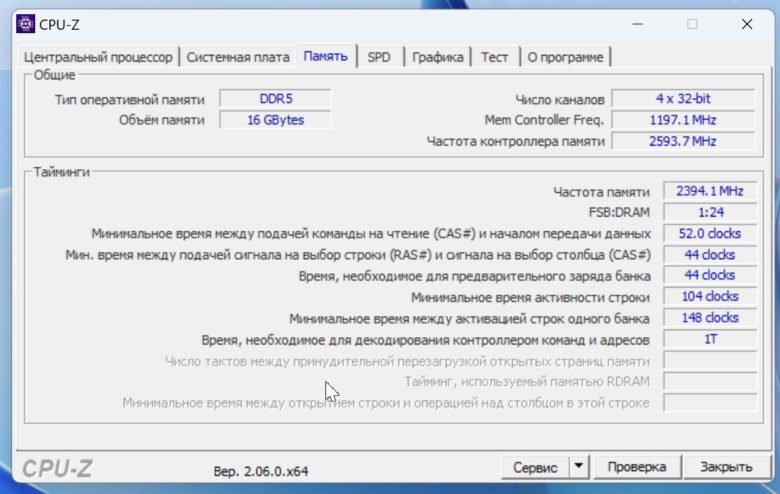Screen dimensions: 780x494
Task: Minimize the CPU-Z window
Action: pos(637,24)
